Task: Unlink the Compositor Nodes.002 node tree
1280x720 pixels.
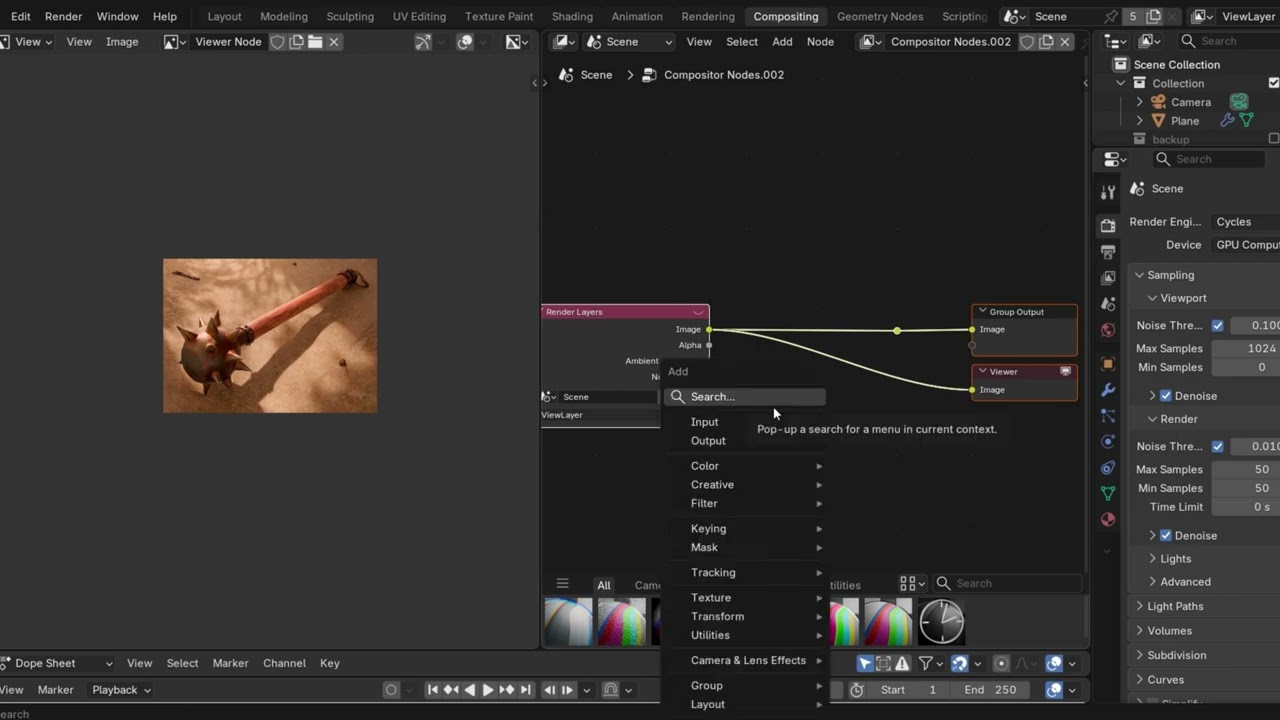Action: [1065, 42]
